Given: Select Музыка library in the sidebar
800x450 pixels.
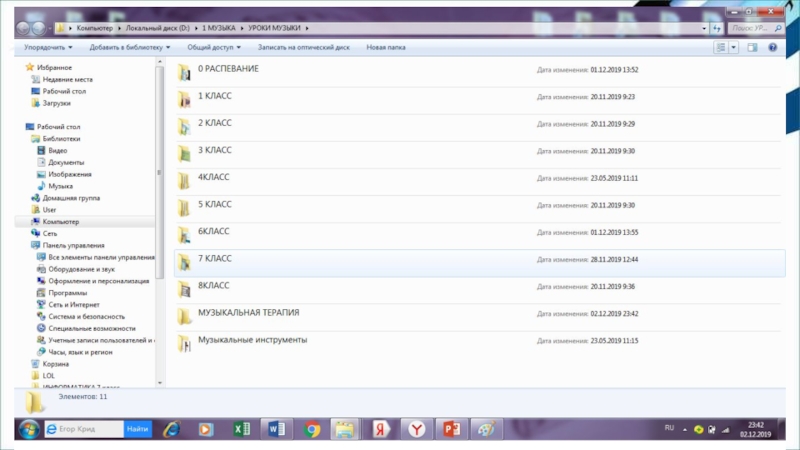Looking at the screenshot, I should coord(60,186).
